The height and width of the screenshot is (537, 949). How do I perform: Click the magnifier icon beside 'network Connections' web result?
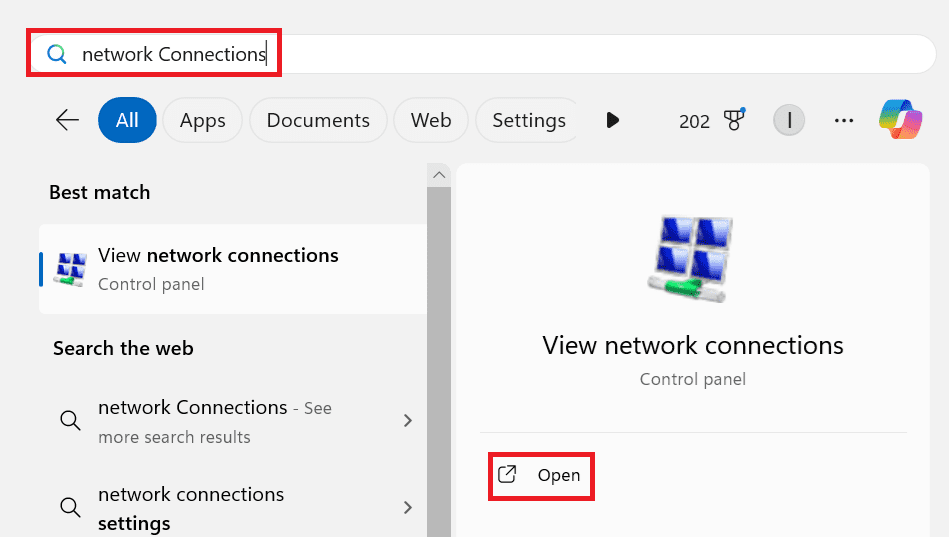70,420
